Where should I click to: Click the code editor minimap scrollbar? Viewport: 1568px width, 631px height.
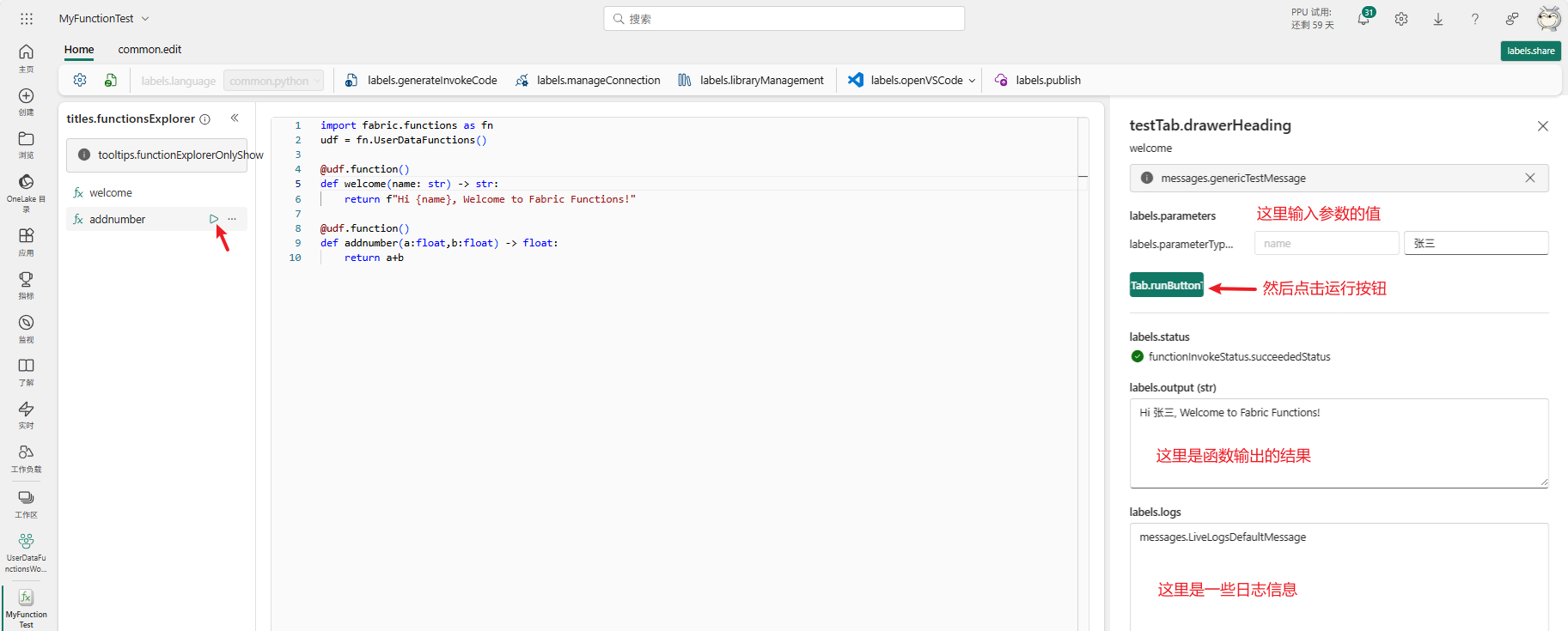(1083, 373)
